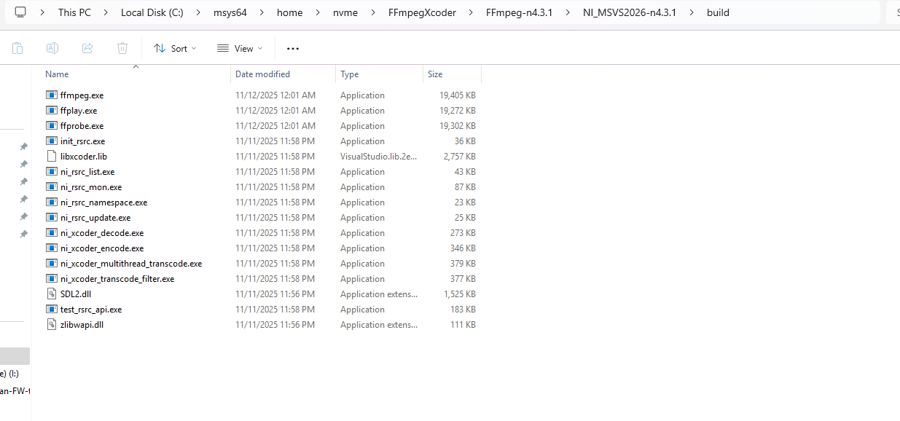This screenshot has width=900, height=421.
Task: Click the ni_rsrc_mon.exe file icon
Action: coord(52,187)
